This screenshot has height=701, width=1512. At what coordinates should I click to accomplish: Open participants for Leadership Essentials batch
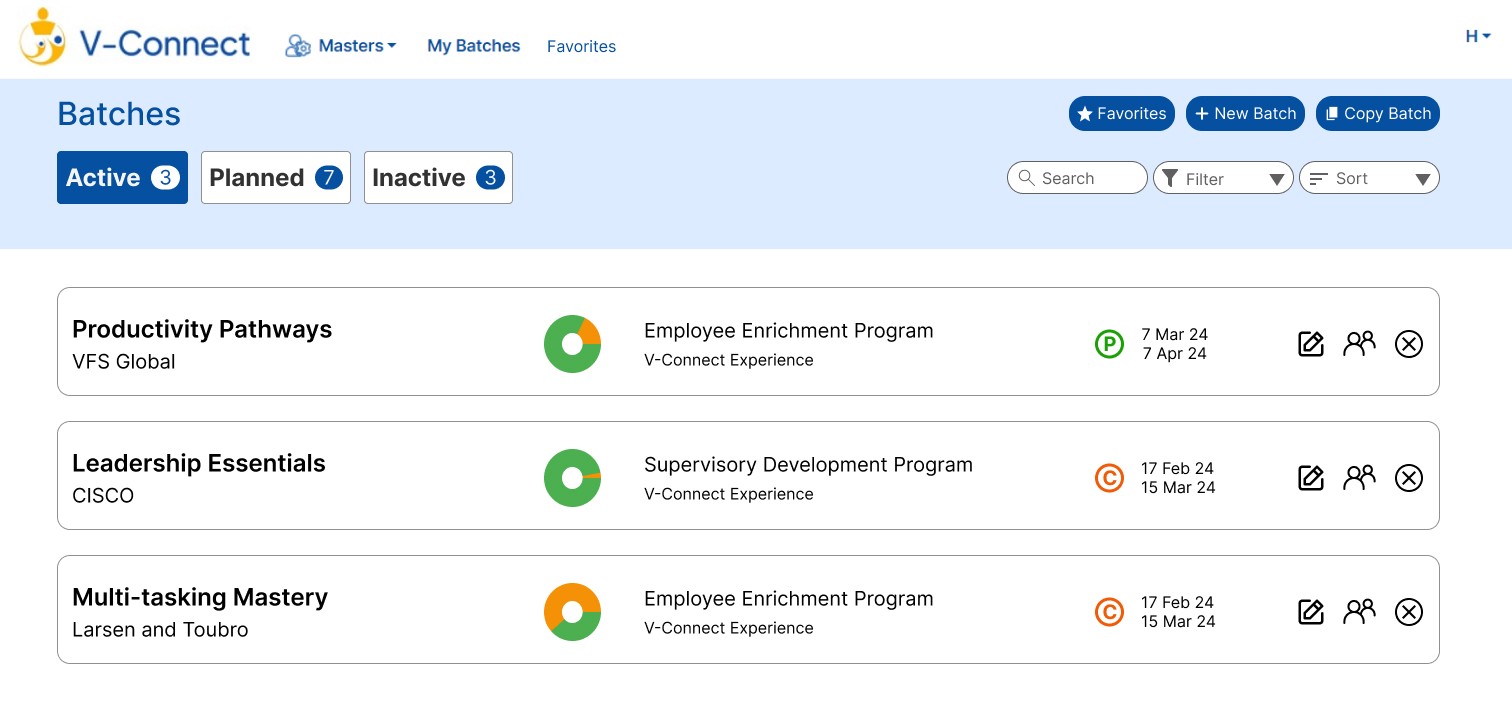pyautogui.click(x=1359, y=478)
